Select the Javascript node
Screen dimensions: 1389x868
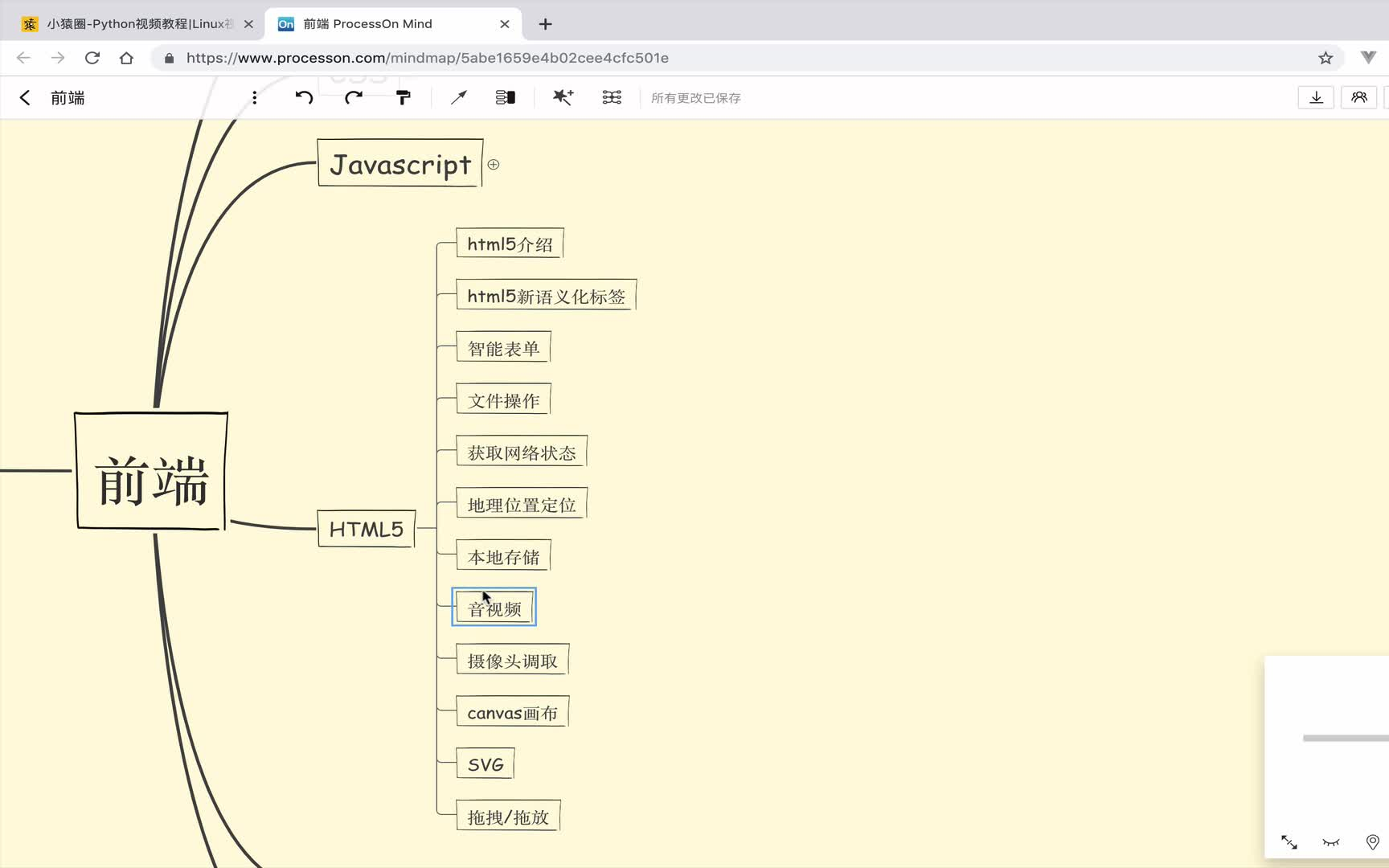pos(400,163)
